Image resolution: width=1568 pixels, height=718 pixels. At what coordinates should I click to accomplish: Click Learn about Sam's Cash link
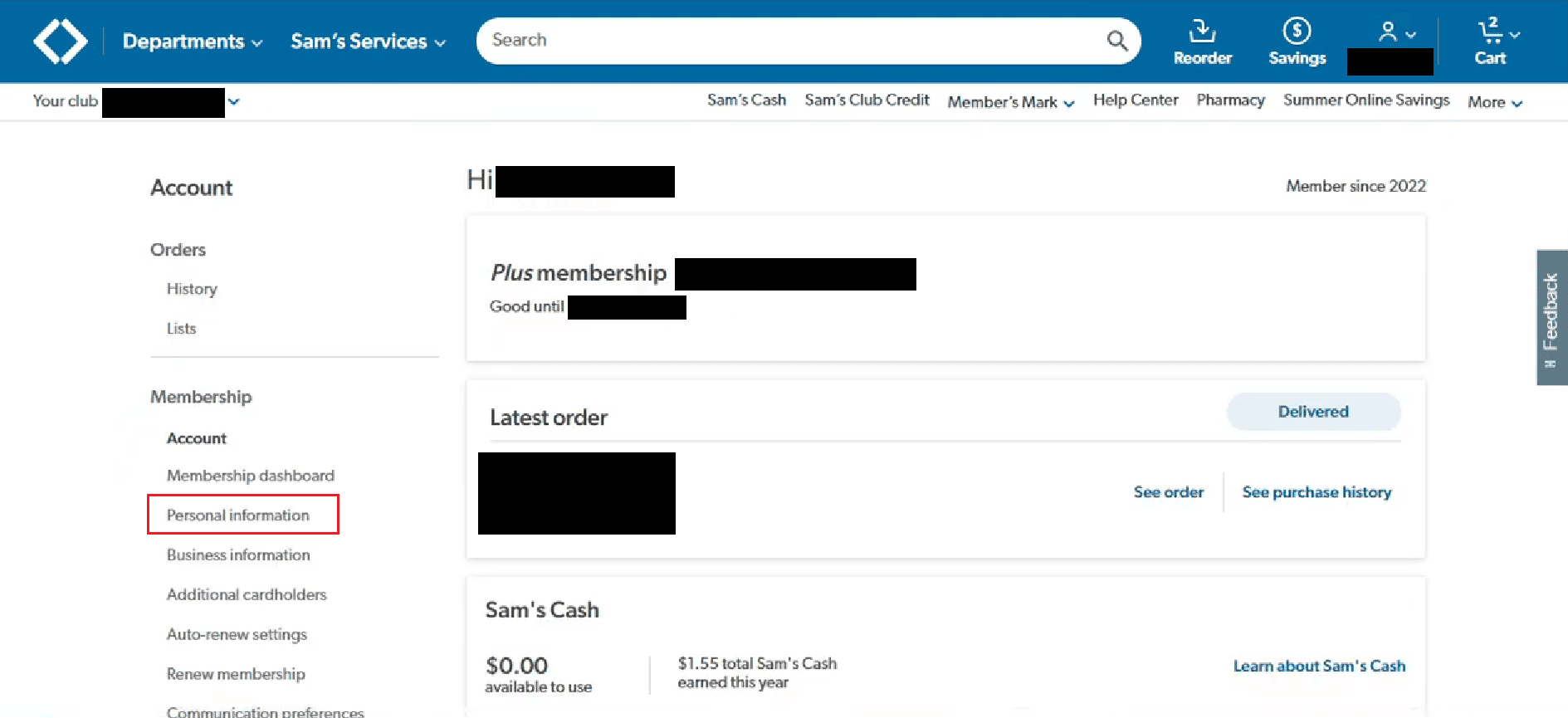coord(1319,666)
